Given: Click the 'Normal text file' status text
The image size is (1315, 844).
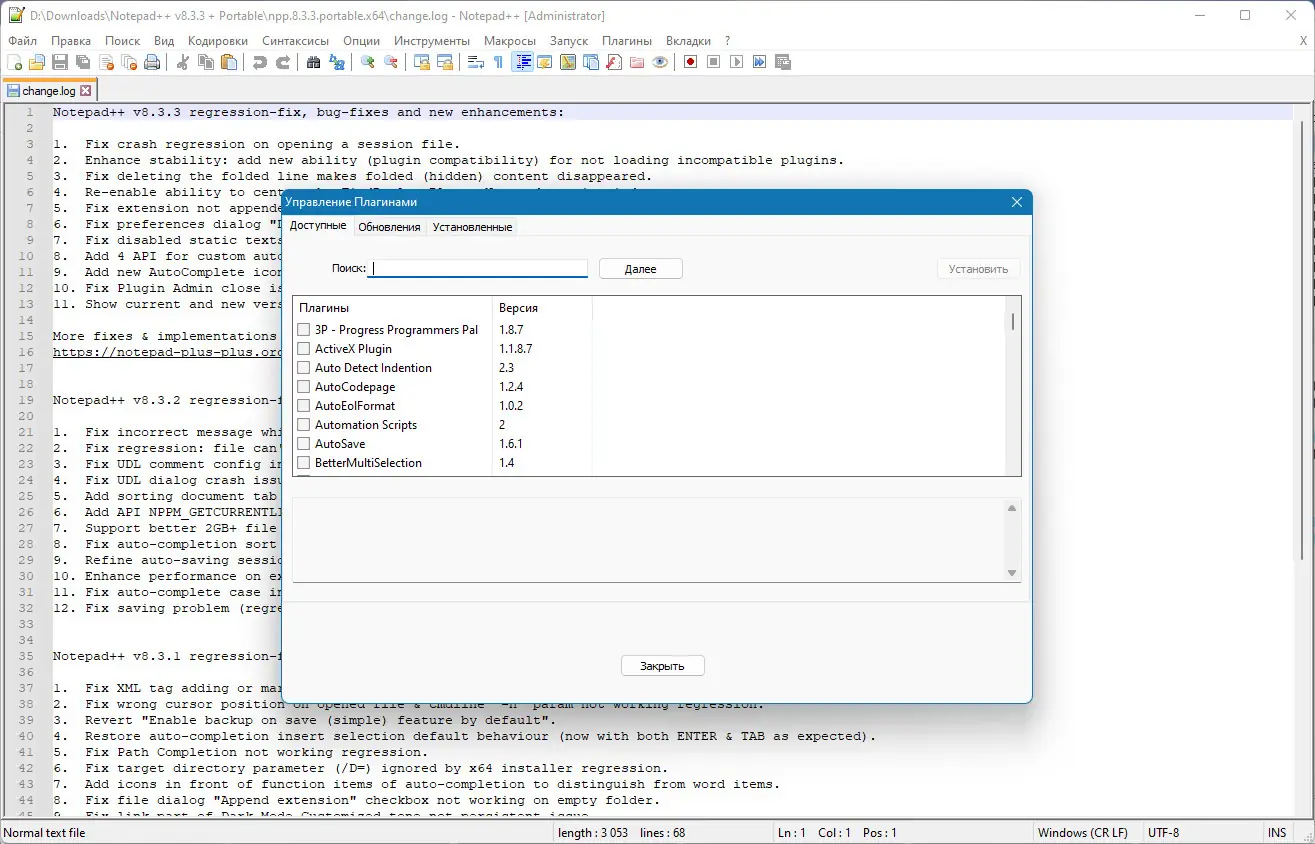Looking at the screenshot, I should click(44, 833).
